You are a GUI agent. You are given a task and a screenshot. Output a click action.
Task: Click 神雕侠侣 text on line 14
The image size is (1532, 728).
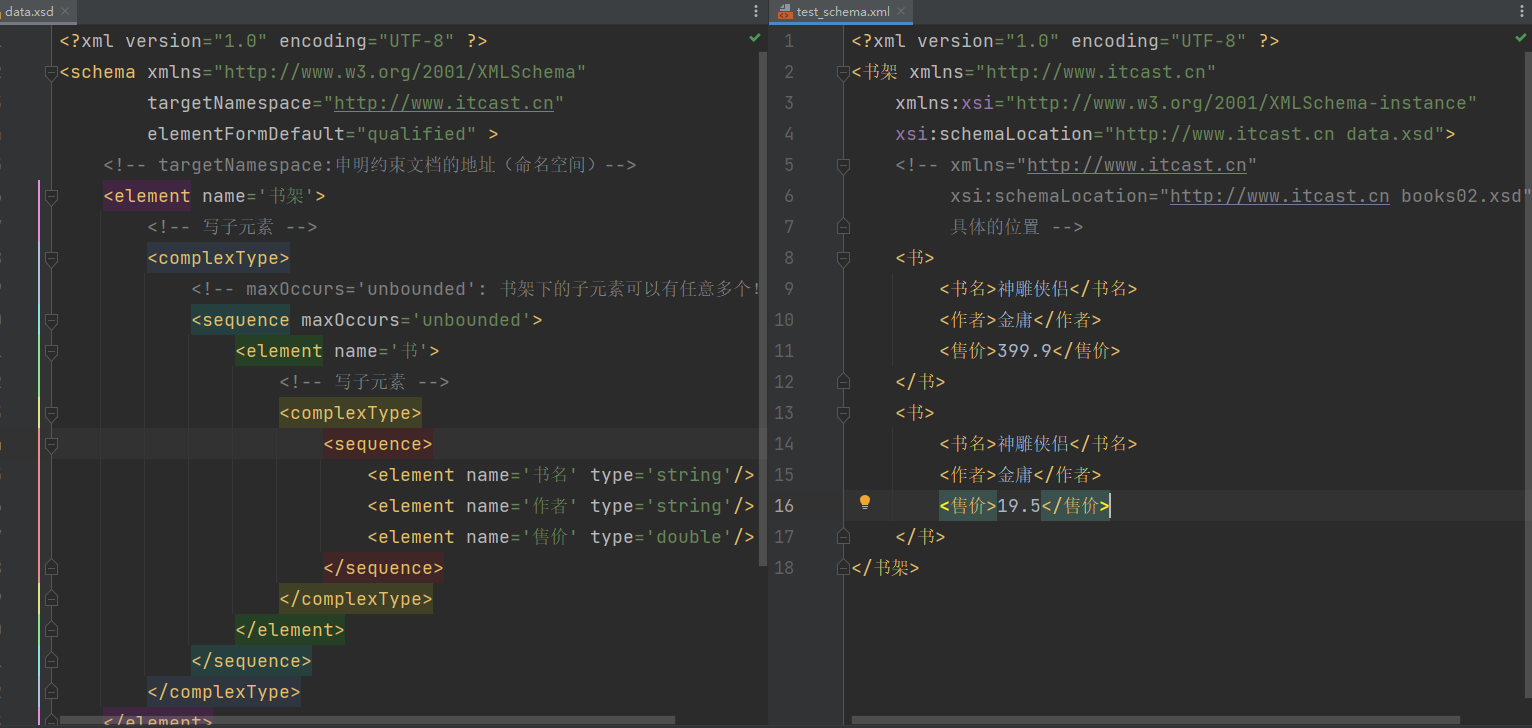(1033, 444)
